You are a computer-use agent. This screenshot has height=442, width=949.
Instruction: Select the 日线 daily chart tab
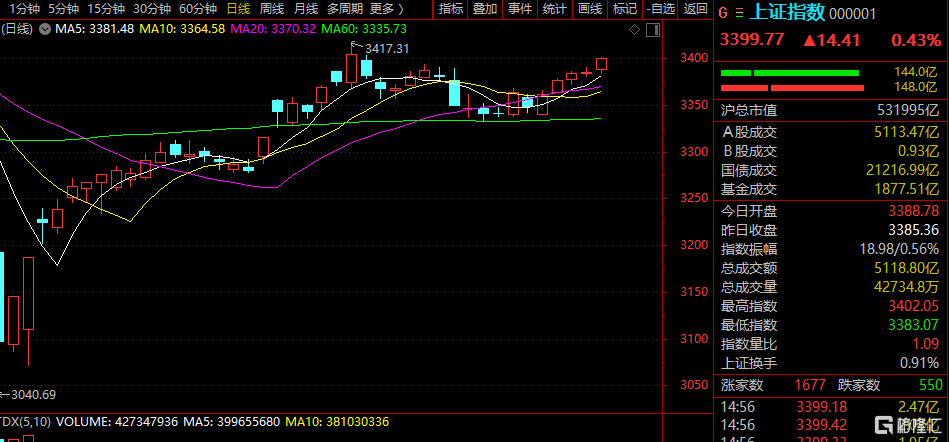pyautogui.click(x=237, y=9)
